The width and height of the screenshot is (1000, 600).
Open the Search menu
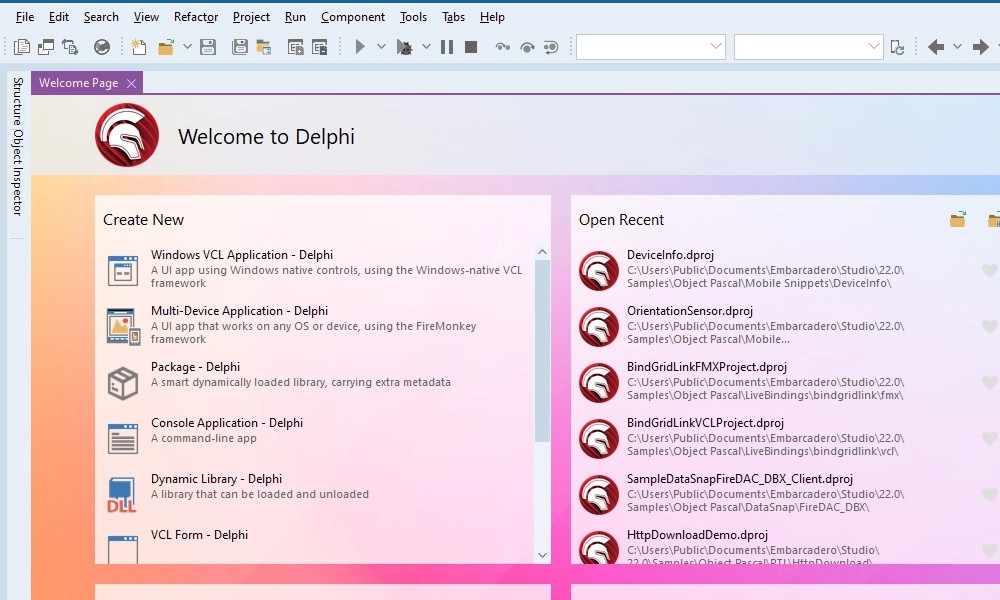click(x=101, y=17)
